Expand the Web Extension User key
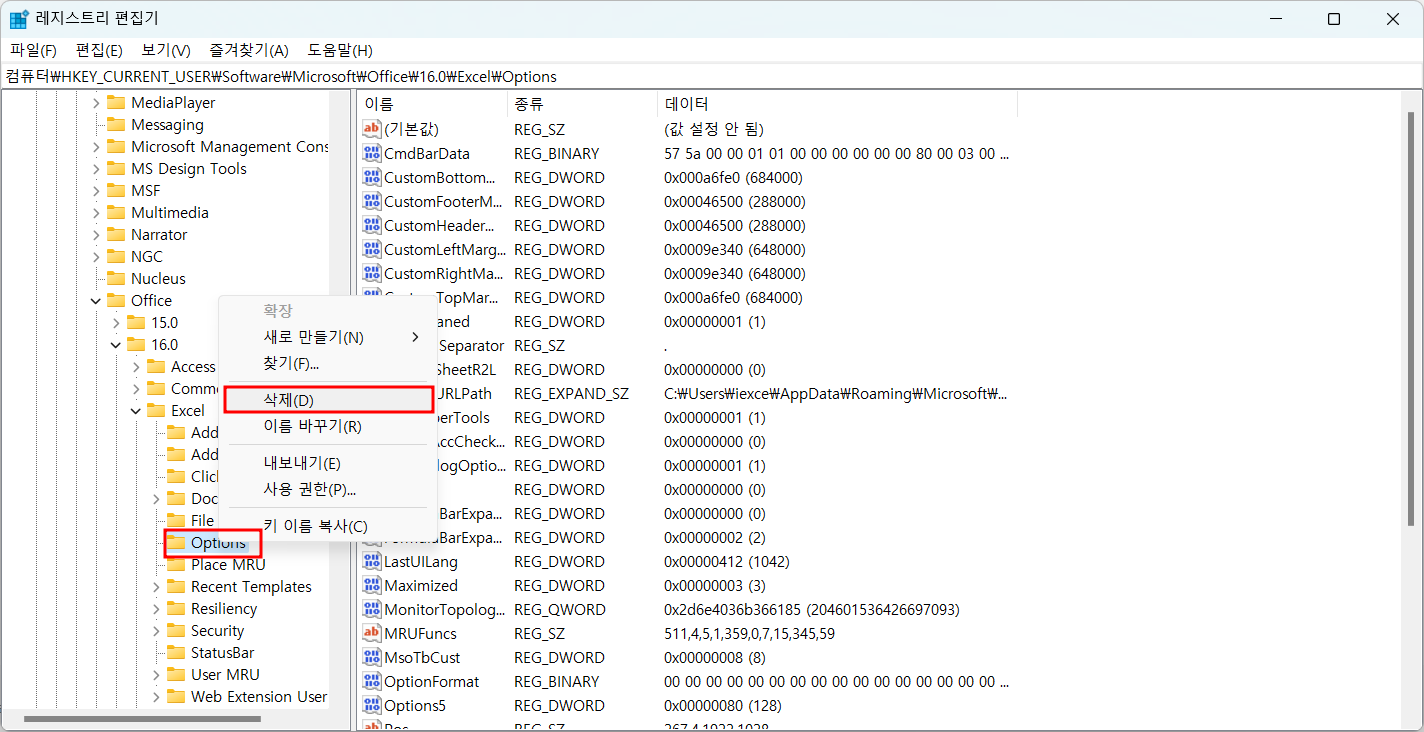 [x=156, y=697]
